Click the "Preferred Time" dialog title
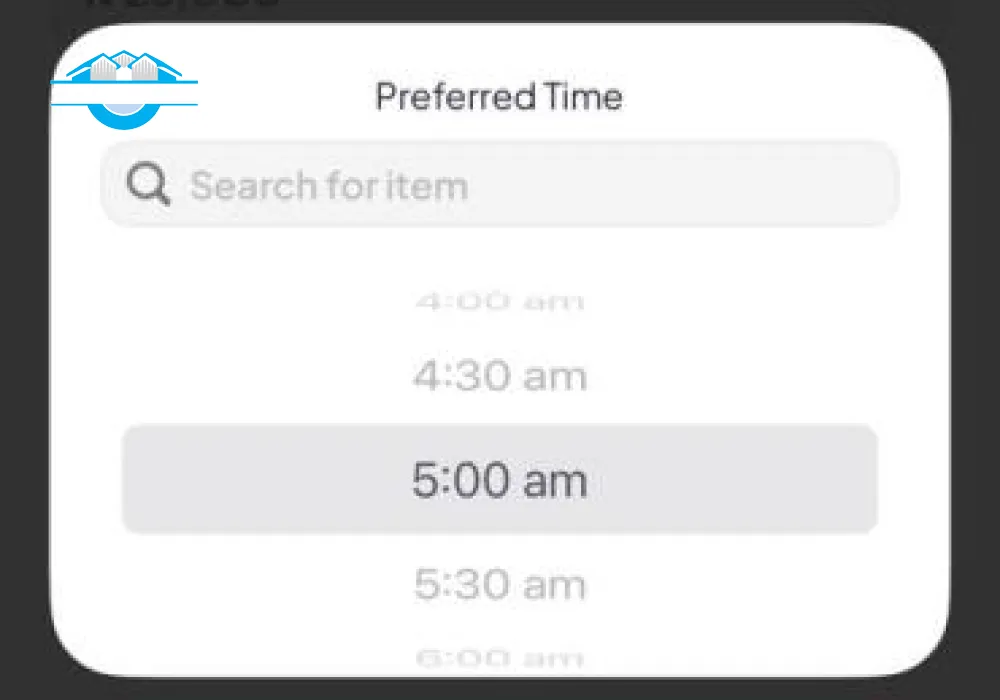The width and height of the screenshot is (1000, 700). coord(499,97)
